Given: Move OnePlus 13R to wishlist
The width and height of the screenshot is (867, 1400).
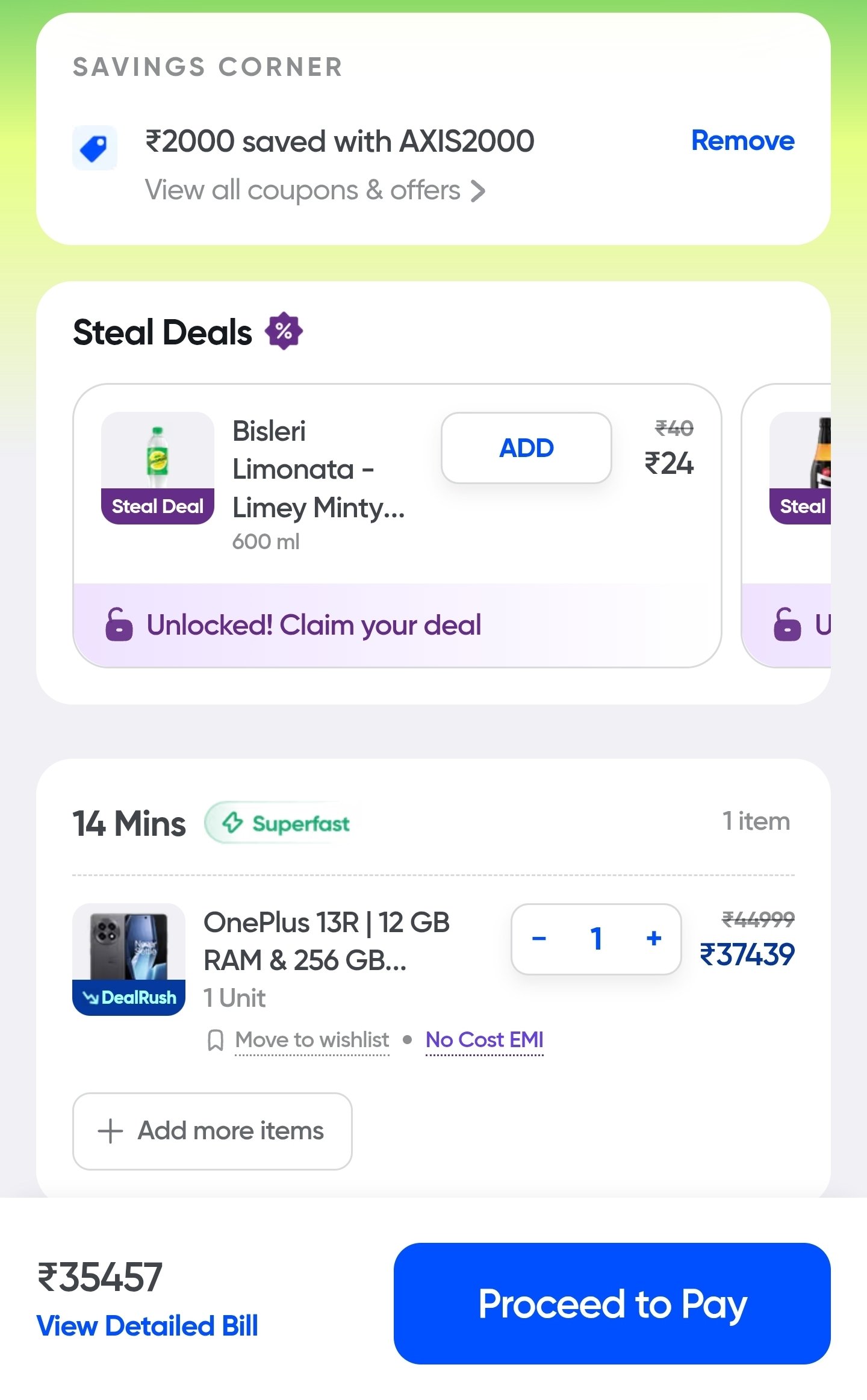Looking at the screenshot, I should [312, 1040].
